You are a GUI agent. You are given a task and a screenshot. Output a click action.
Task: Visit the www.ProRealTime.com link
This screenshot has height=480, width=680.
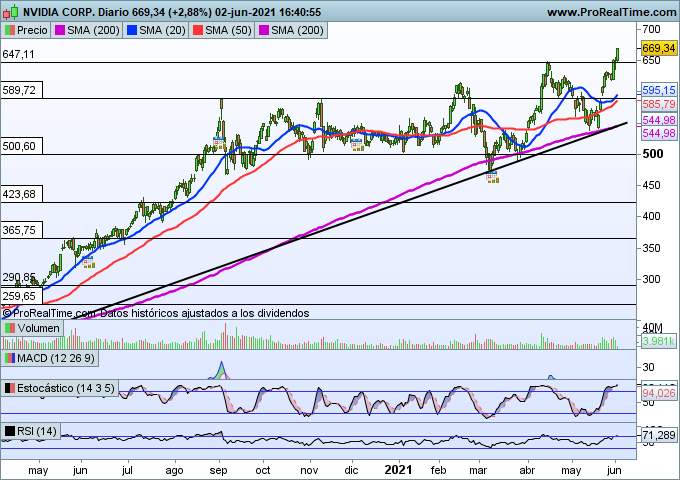coord(611,12)
